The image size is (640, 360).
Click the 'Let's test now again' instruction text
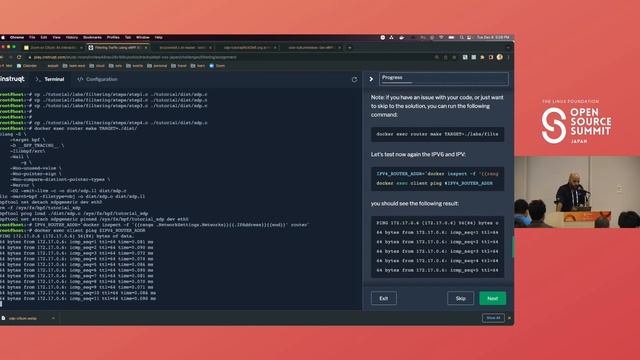click(x=418, y=154)
